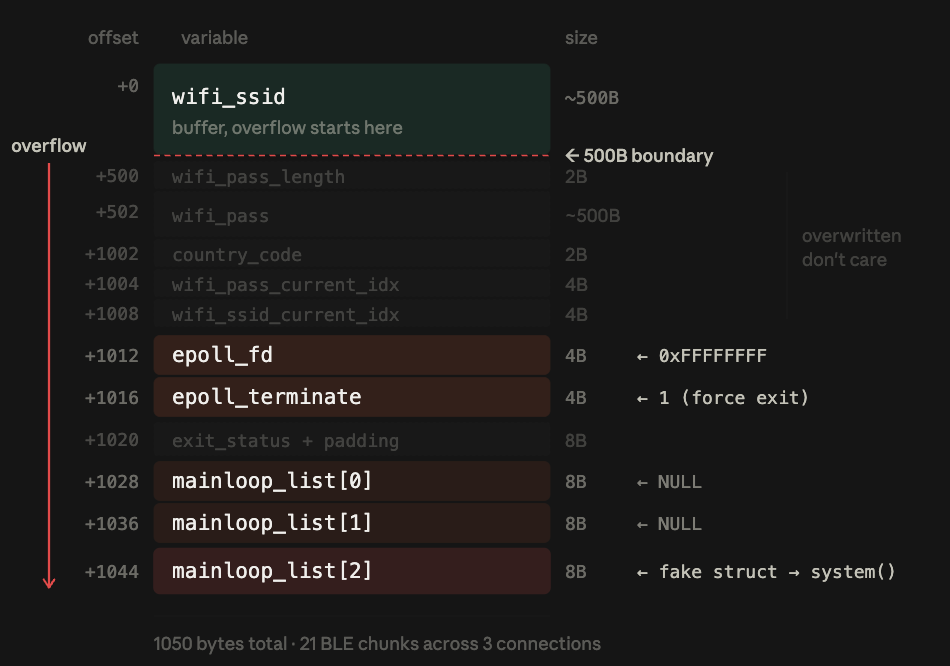This screenshot has height=666, width=950.
Task: Click the wifi_pass variable row
Action: [352, 216]
